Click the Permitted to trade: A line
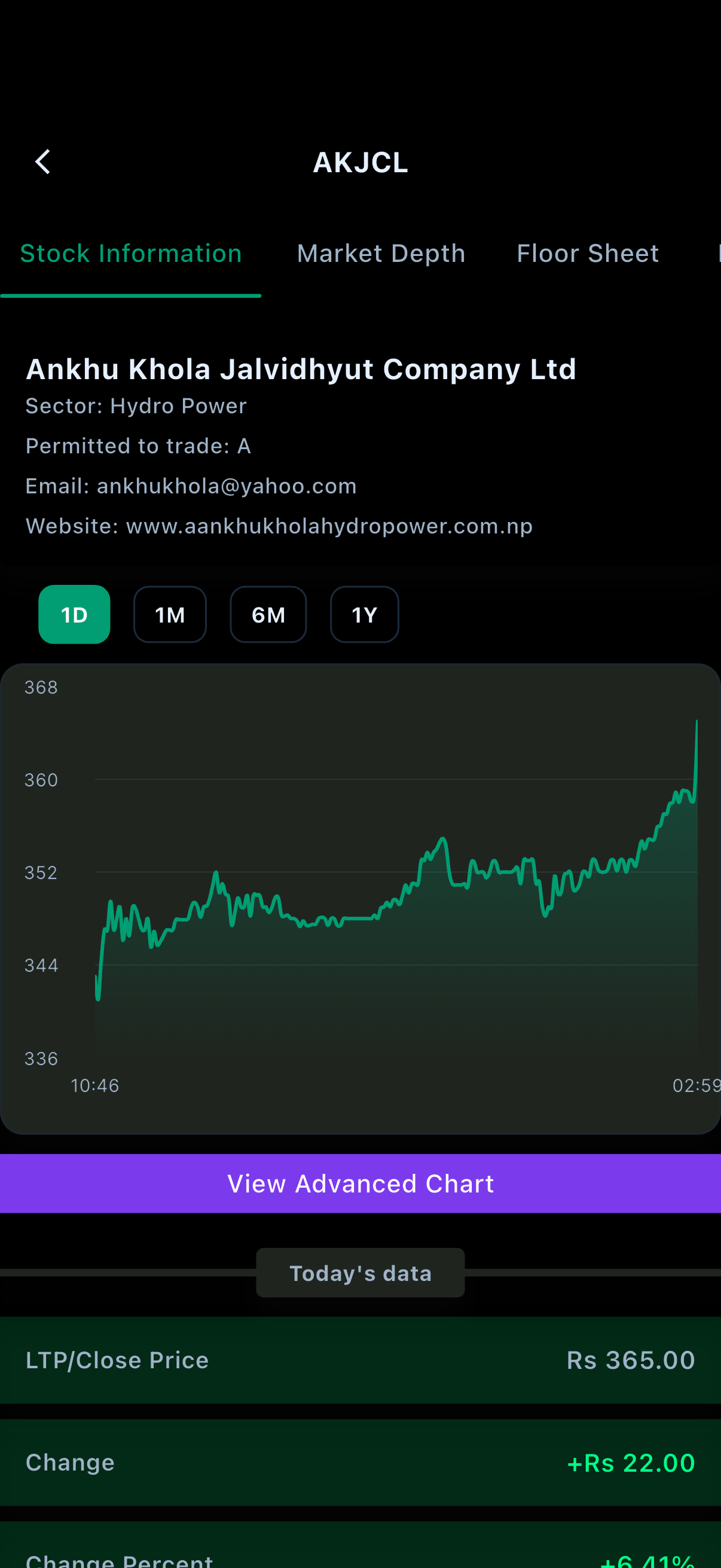The image size is (721, 1568). pos(138,446)
